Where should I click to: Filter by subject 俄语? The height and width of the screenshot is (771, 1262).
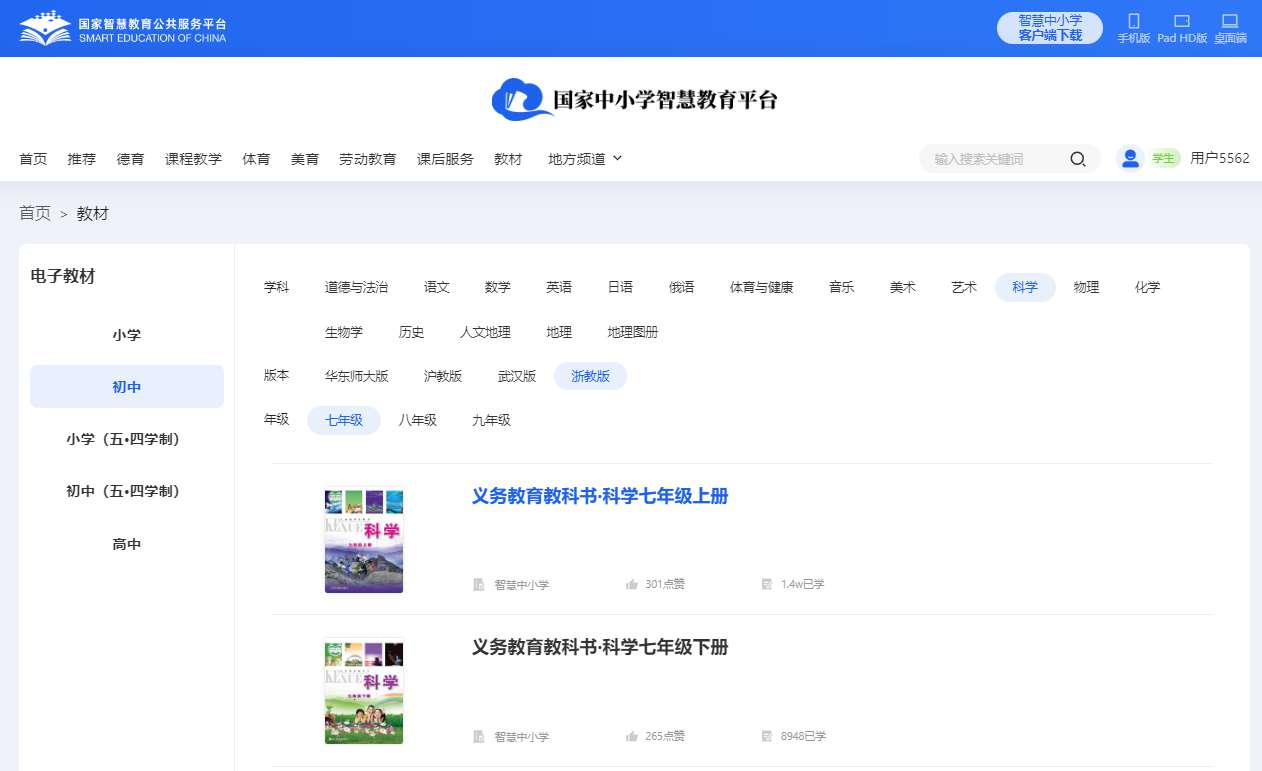pos(682,287)
